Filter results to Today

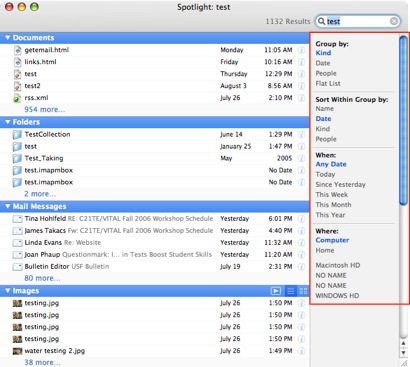pyautogui.click(x=325, y=174)
